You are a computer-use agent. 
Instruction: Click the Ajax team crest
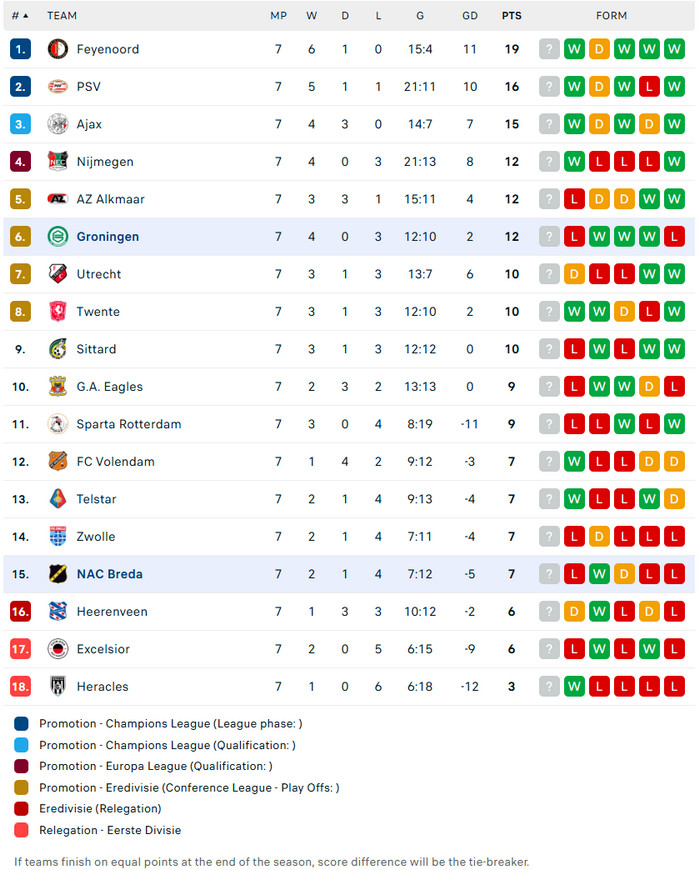pyautogui.click(x=58, y=124)
